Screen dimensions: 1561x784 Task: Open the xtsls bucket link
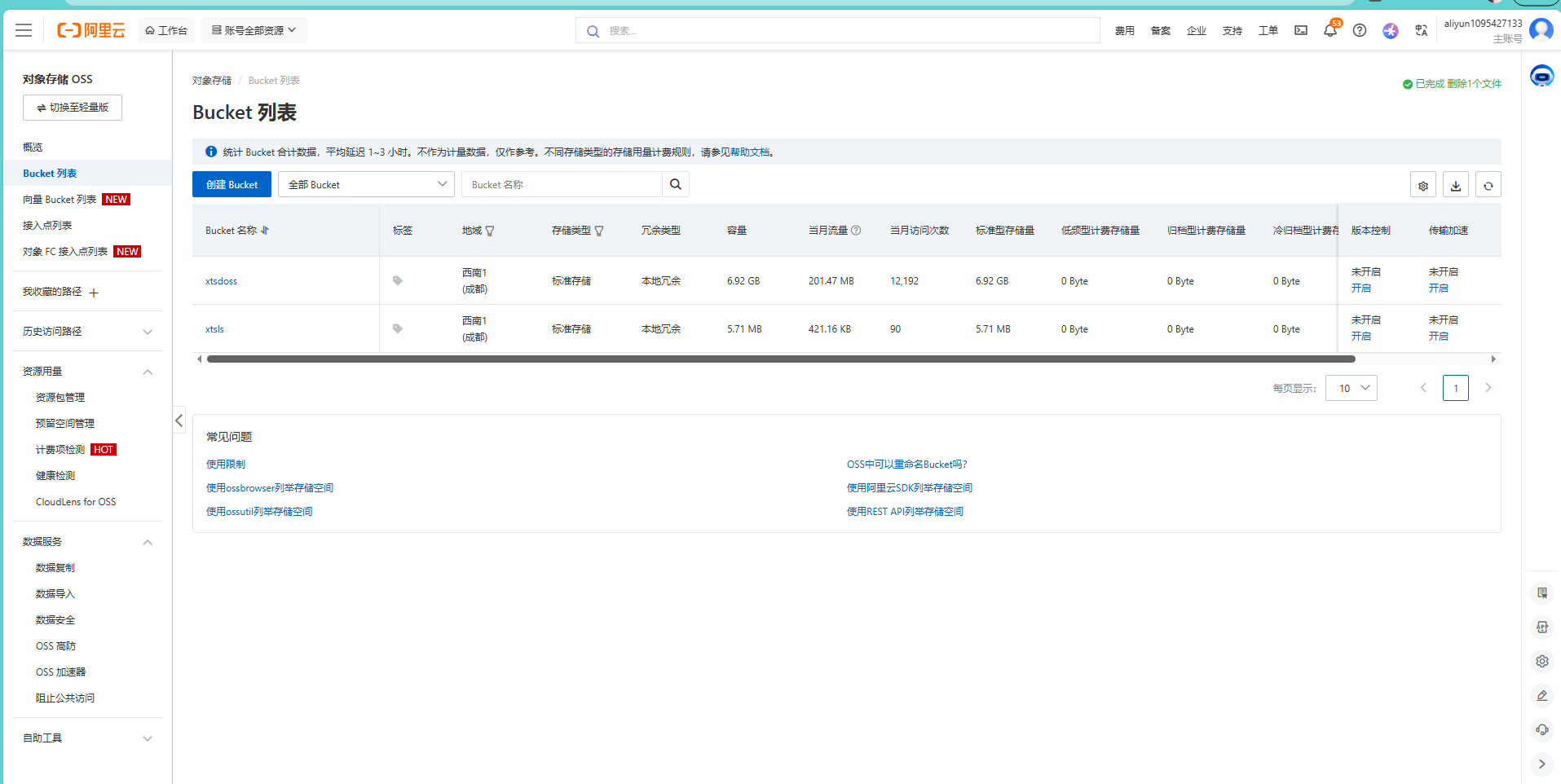tap(214, 329)
